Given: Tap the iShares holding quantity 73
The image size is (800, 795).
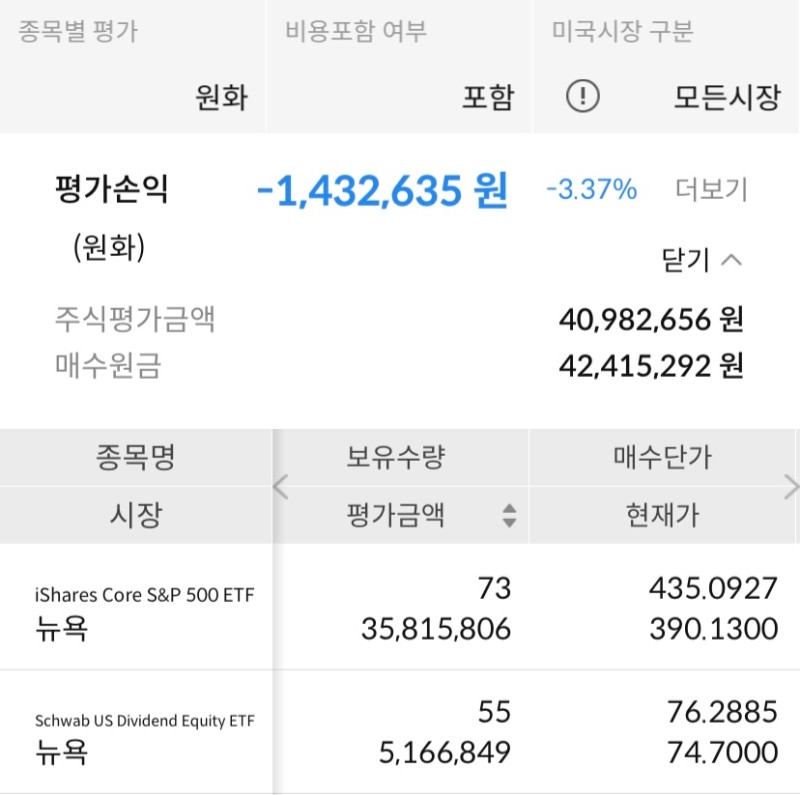Looking at the screenshot, I should pos(494,588).
